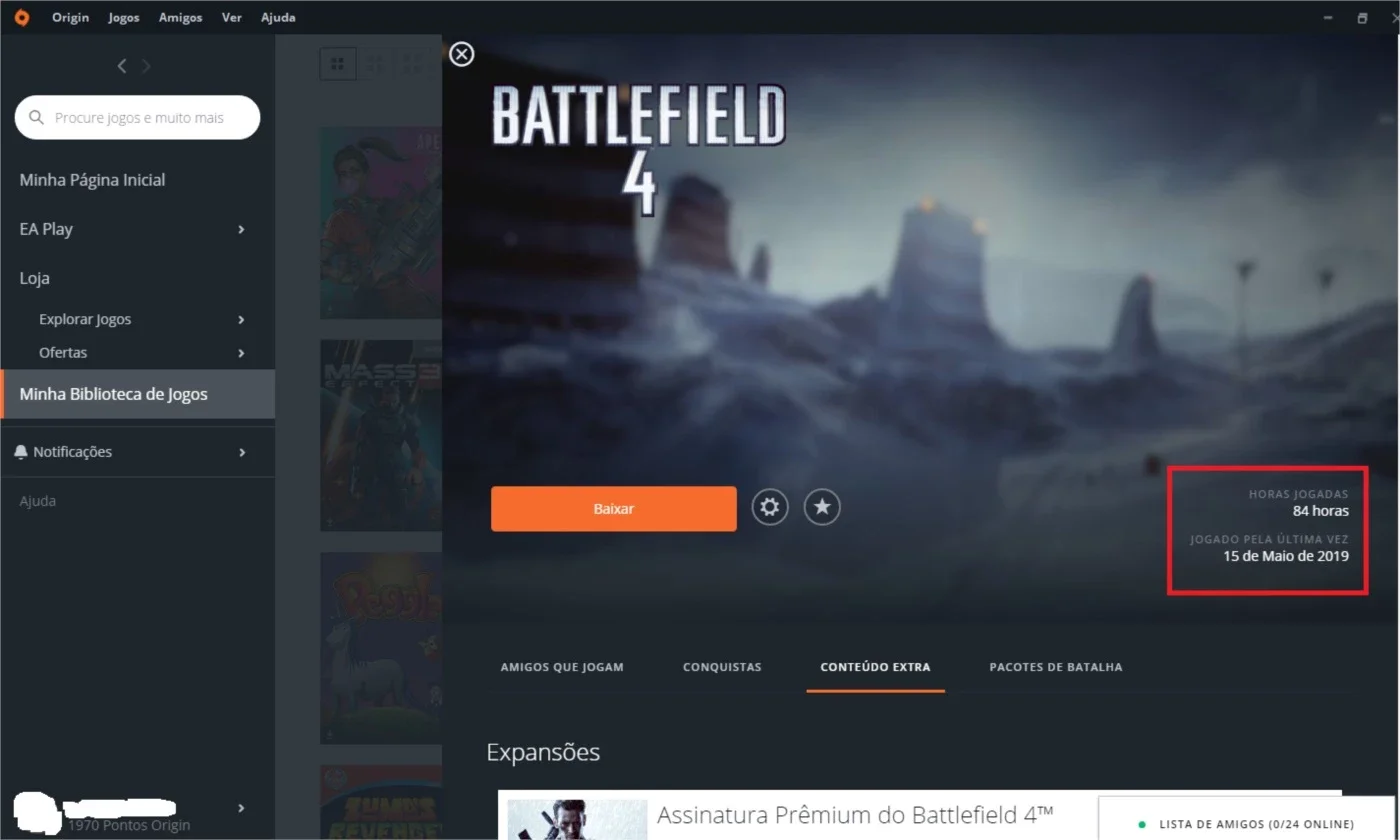1400x840 pixels.
Task: Maximize the Origin window
Action: coord(1362,18)
